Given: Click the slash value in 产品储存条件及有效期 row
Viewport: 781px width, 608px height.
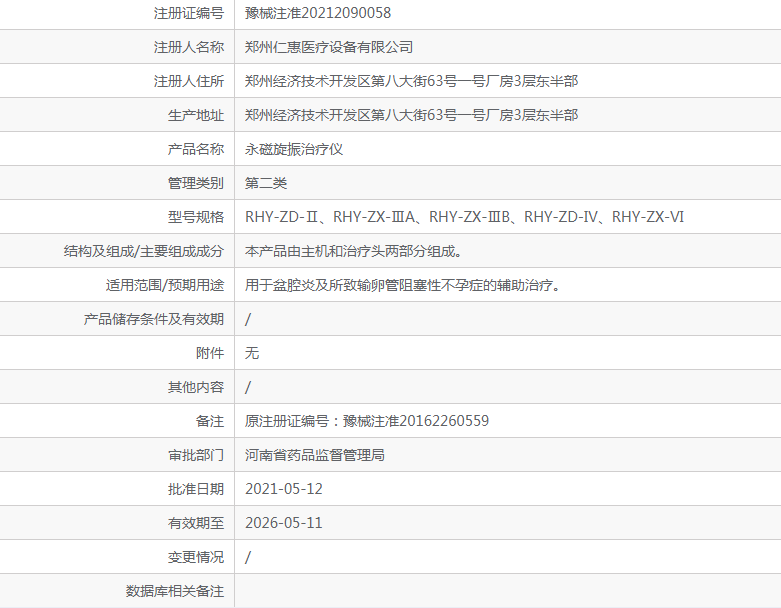Looking at the screenshot, I should (248, 319).
